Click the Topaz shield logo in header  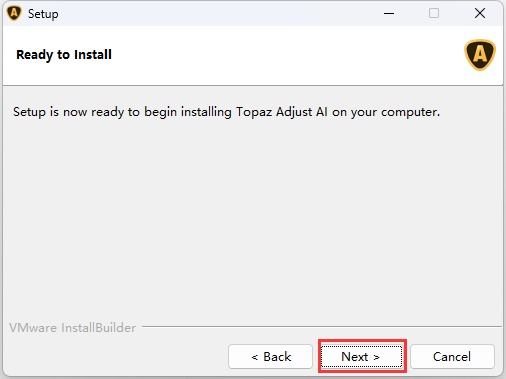[480, 55]
